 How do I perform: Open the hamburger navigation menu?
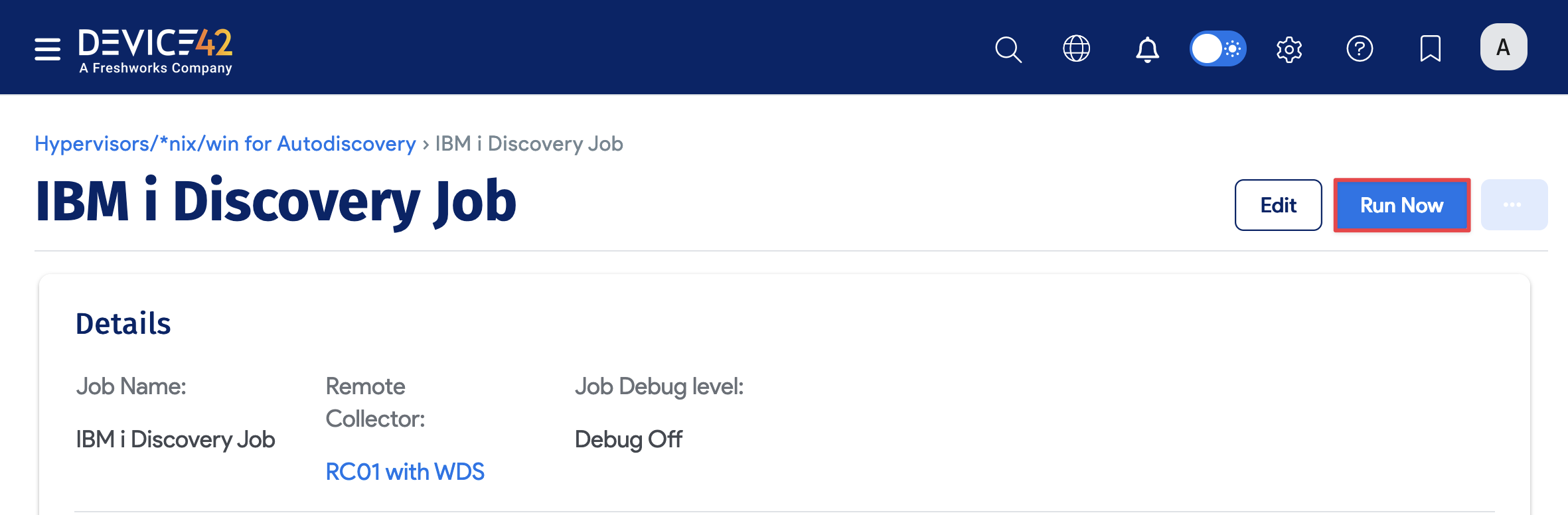[x=47, y=48]
